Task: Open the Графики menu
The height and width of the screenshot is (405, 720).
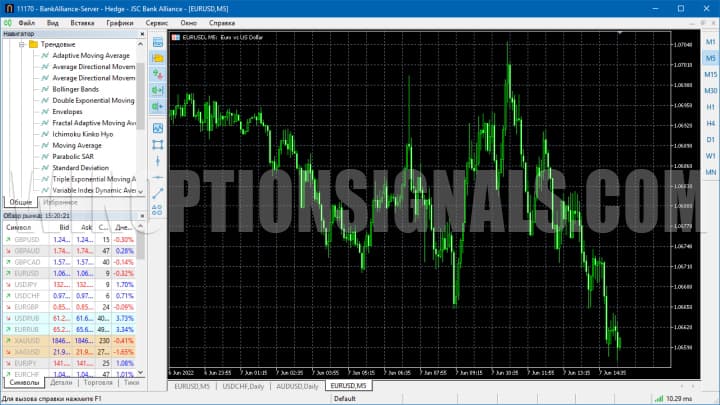Action: (x=119, y=21)
